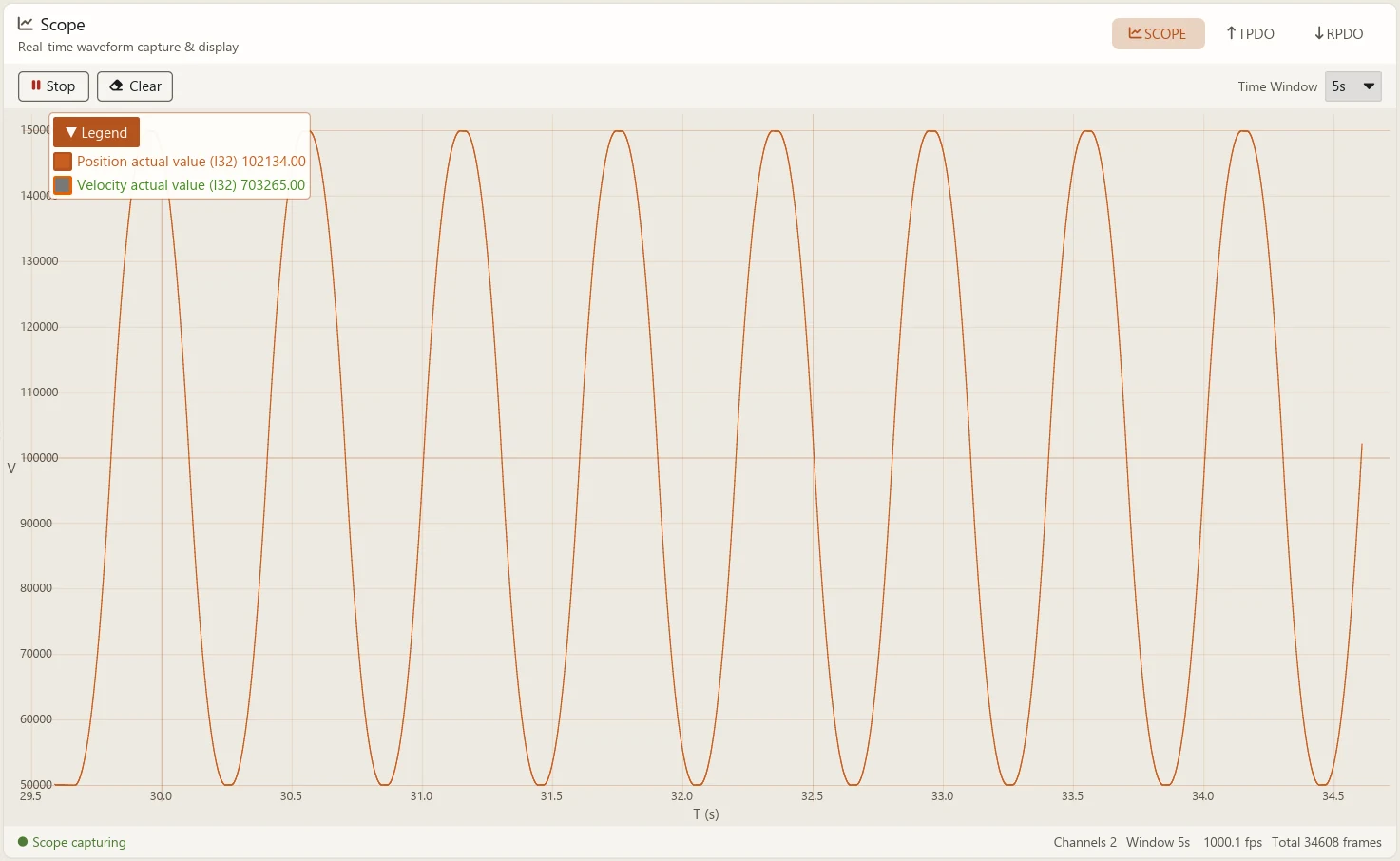Toggle Position actual value color swatch
Viewport: 1400px width, 861px height.
(x=63, y=162)
